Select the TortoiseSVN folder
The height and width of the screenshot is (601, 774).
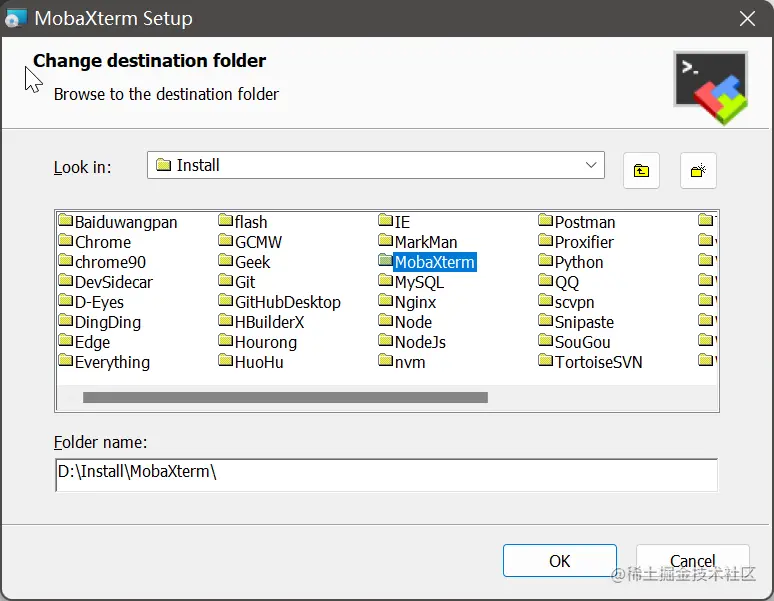click(590, 362)
